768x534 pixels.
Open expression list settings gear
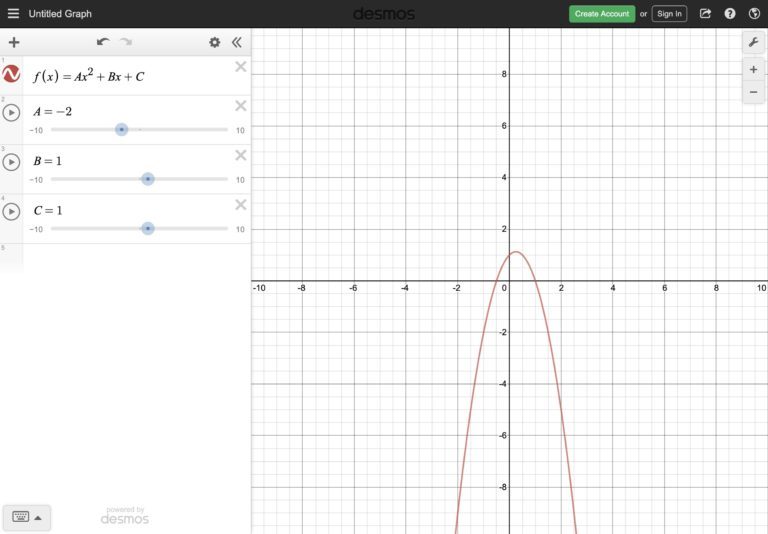(215, 43)
